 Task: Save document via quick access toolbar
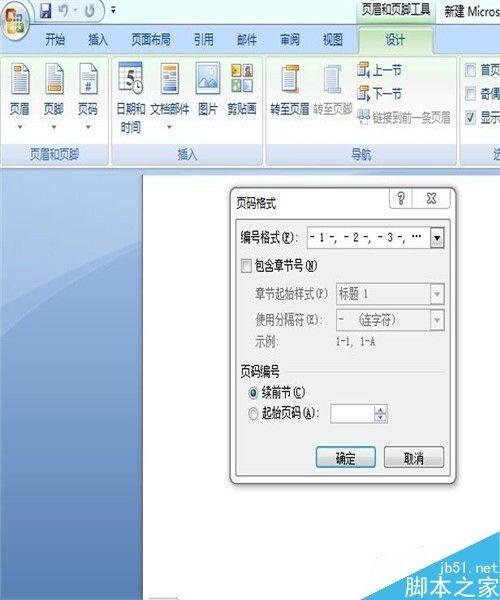pyautogui.click(x=46, y=11)
